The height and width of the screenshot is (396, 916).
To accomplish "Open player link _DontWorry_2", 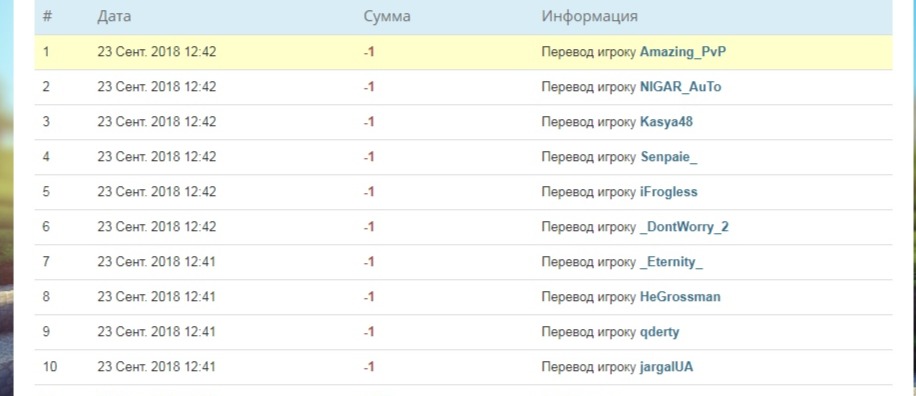I will coord(684,227).
